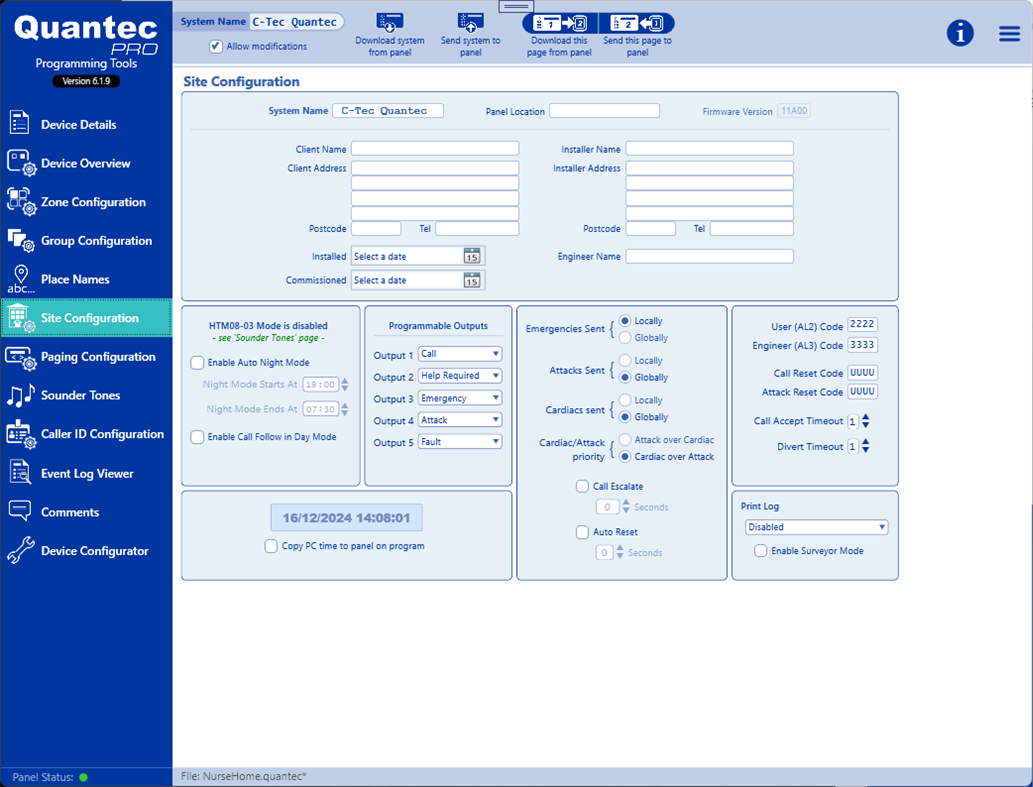Click the Night Mode Starts At stepper arrows
1033x787 pixels.
[x=345, y=385]
